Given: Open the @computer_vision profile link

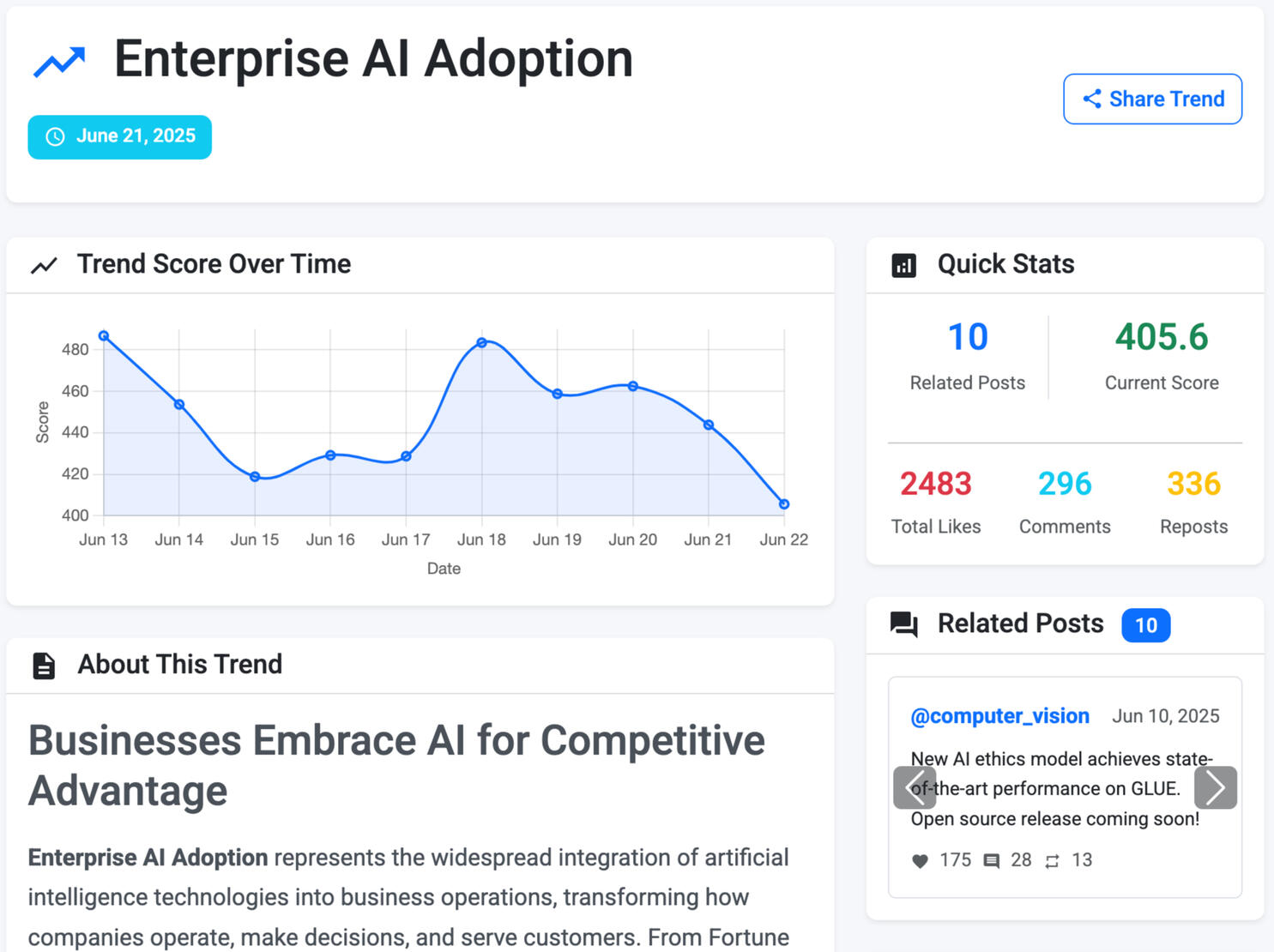Looking at the screenshot, I should [x=999, y=715].
